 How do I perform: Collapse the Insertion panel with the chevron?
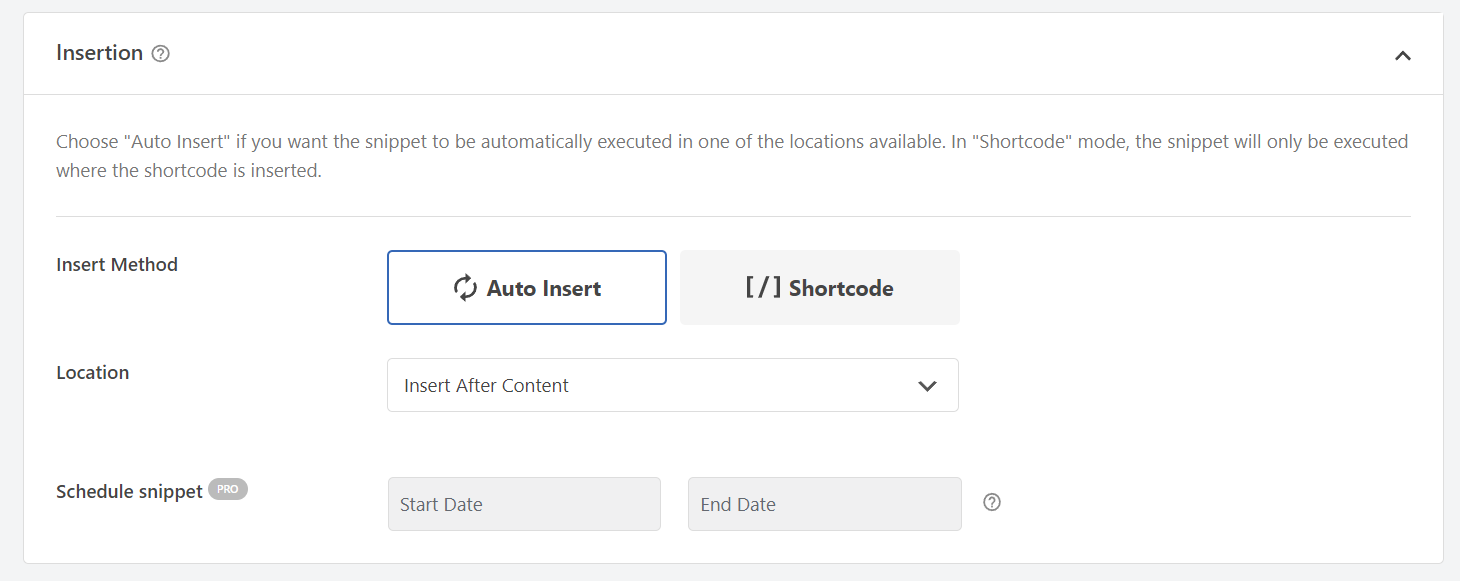[x=1403, y=55]
